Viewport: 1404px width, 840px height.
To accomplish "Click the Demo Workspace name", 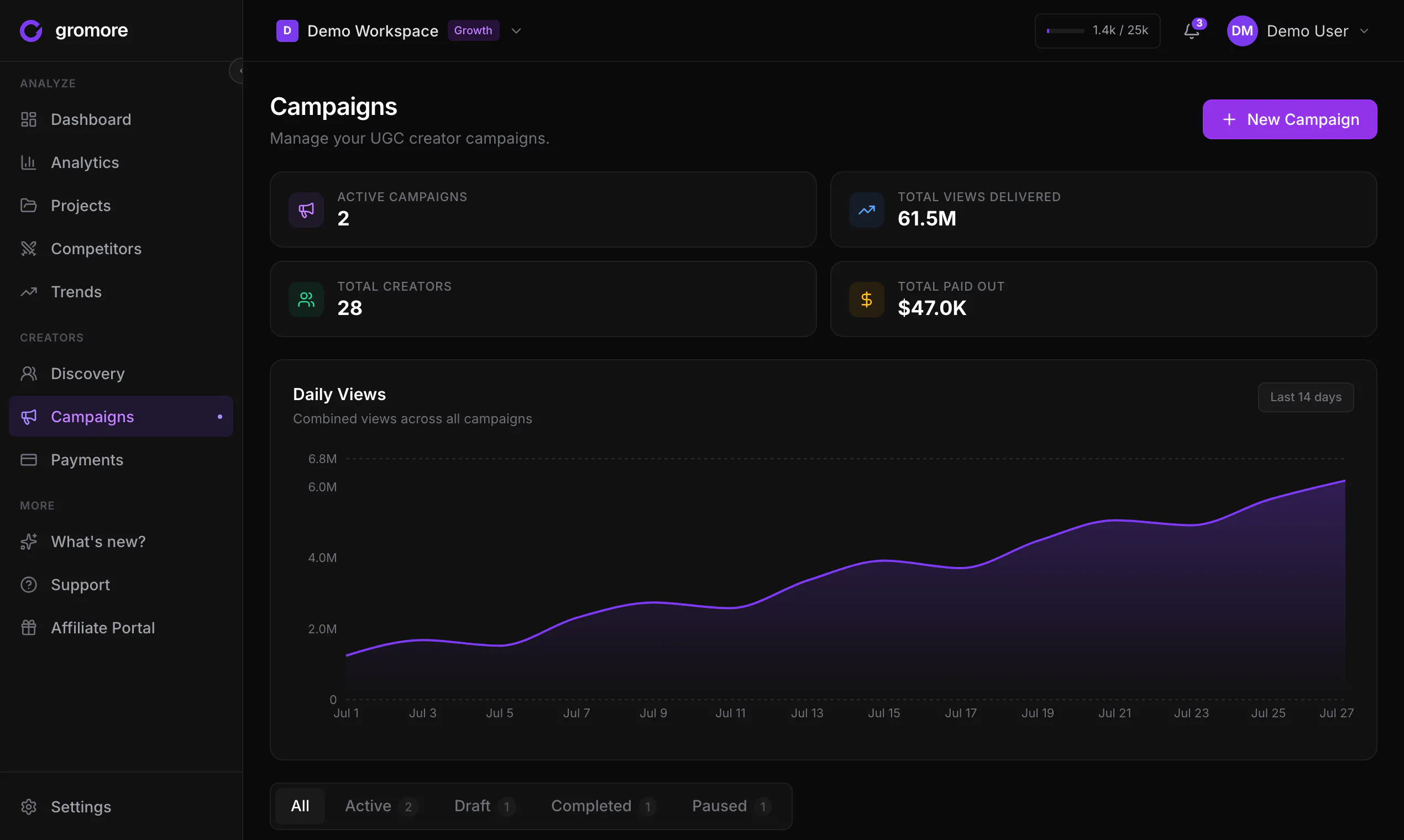I will (373, 30).
